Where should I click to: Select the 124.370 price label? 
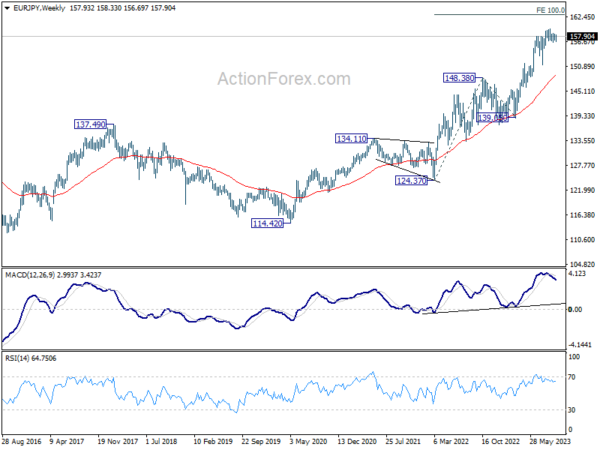[411, 181]
